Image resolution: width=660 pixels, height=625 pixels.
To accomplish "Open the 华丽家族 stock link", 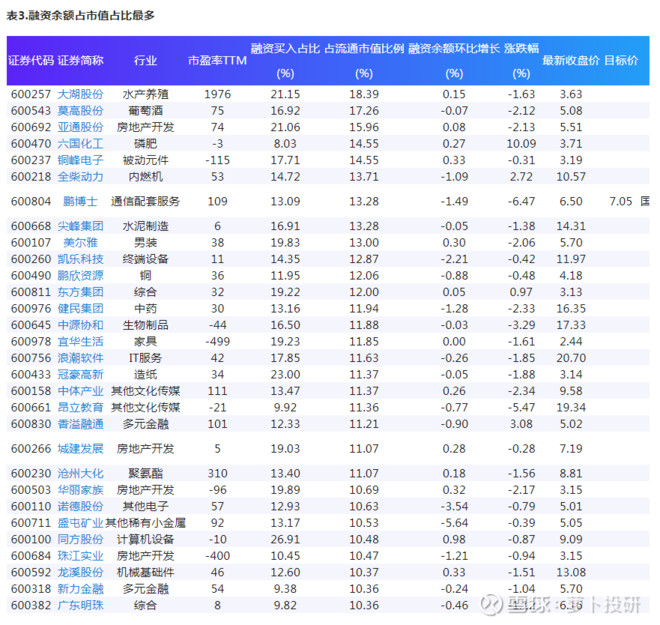I will click(x=80, y=490).
